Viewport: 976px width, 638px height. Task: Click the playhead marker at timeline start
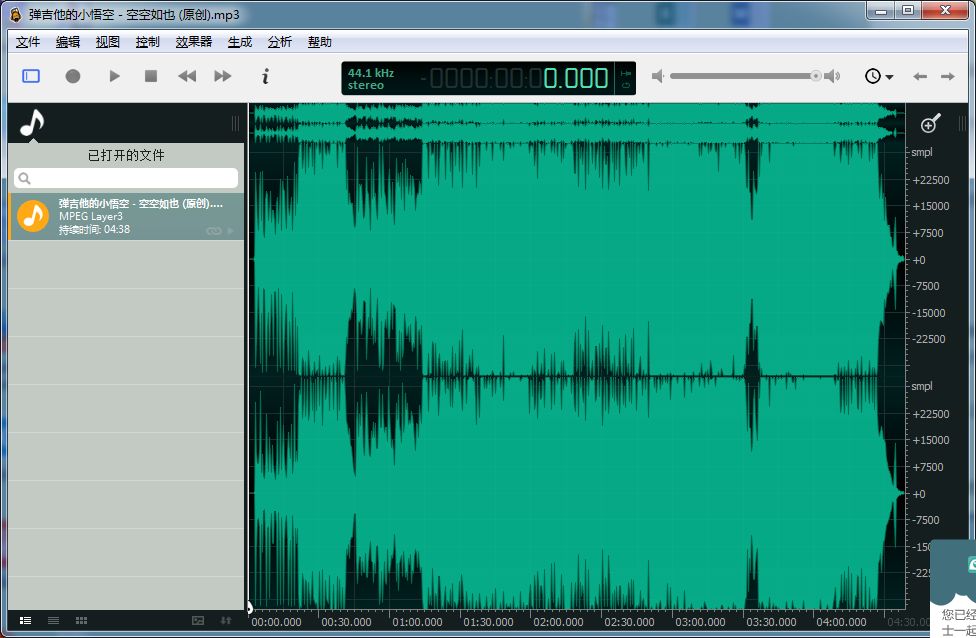[249, 607]
